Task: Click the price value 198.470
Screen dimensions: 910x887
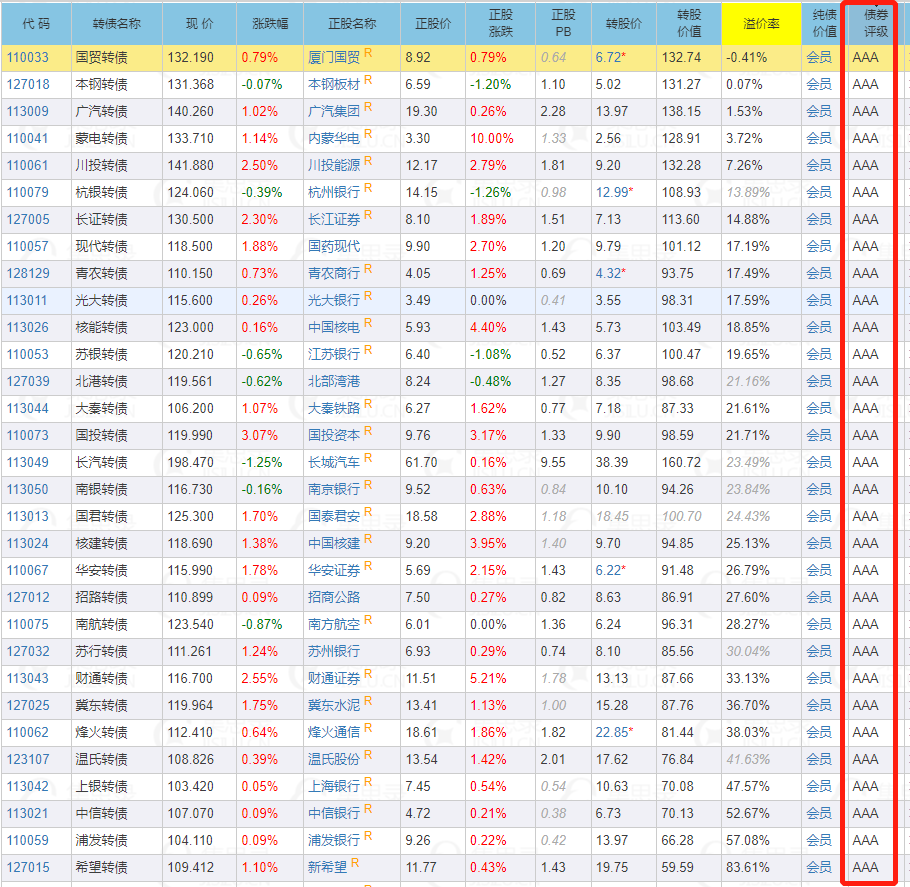Action: pos(191,463)
